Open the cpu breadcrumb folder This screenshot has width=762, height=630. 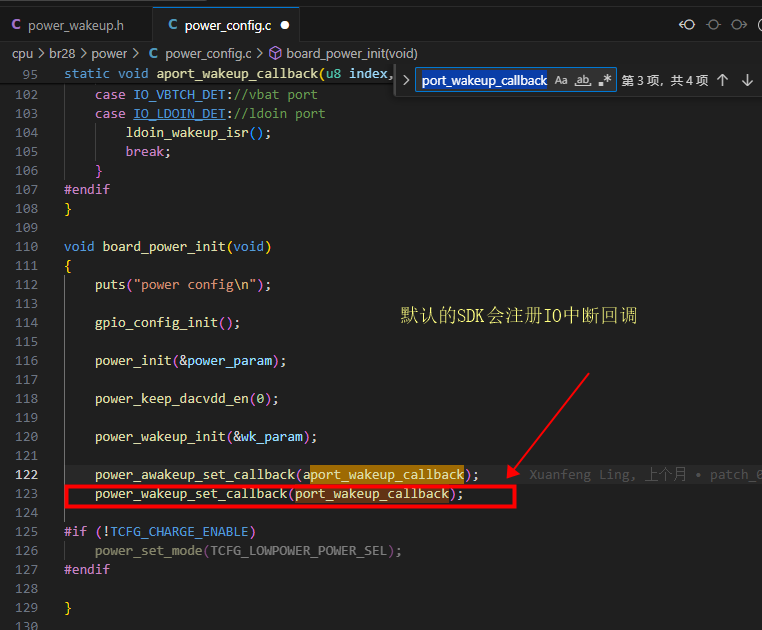[22, 53]
